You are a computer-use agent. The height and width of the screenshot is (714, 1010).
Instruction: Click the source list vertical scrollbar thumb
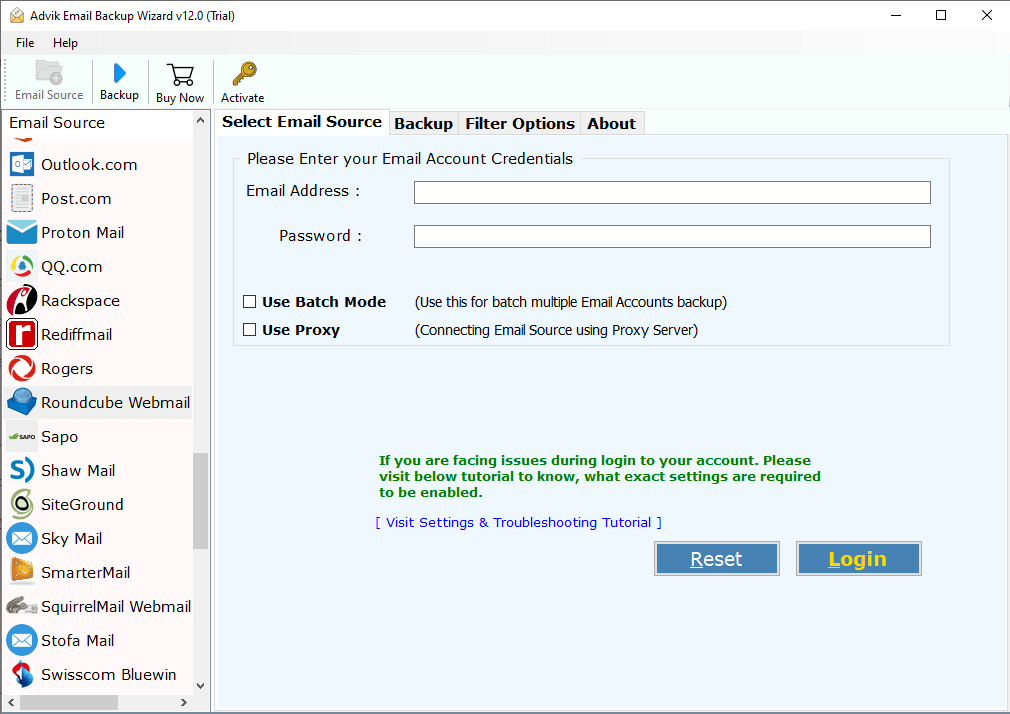[x=200, y=501]
